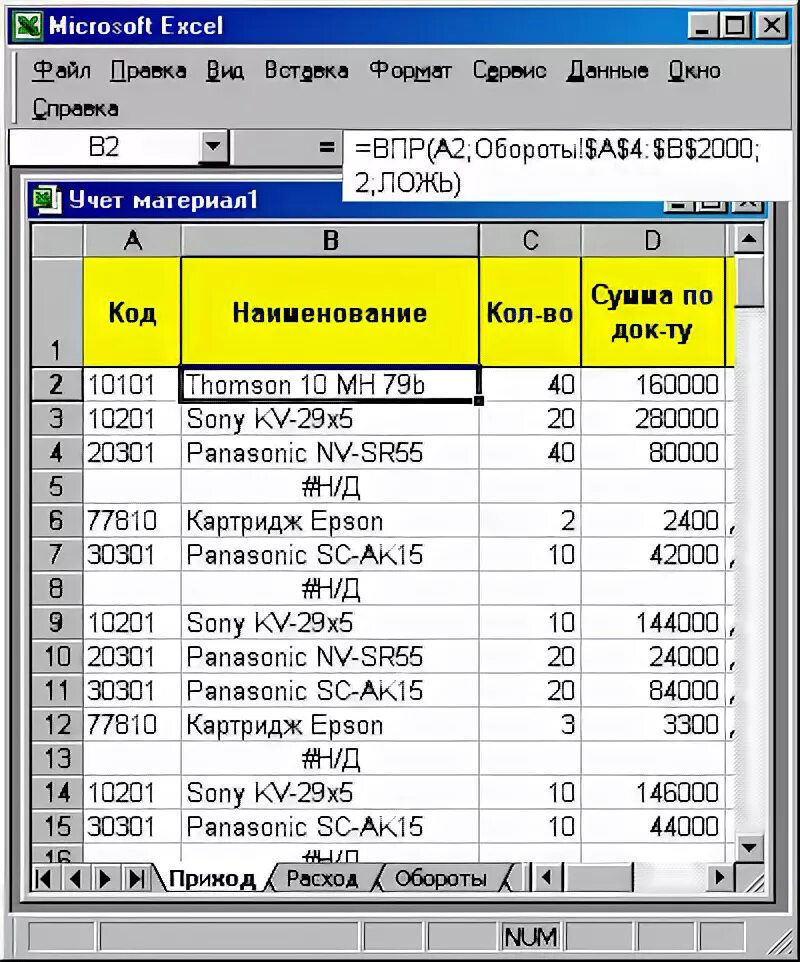
Task: Click the workbook icon beside Учет материал1
Action: pos(47,200)
